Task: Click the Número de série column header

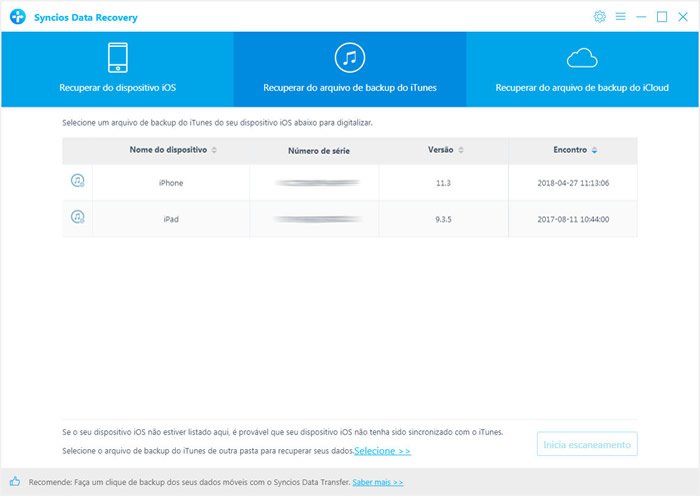Action: point(319,151)
